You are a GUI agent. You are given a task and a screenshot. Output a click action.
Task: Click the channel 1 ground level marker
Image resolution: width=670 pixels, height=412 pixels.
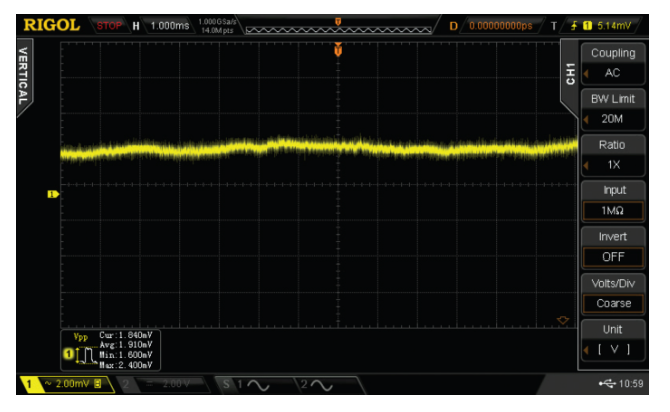53,194
